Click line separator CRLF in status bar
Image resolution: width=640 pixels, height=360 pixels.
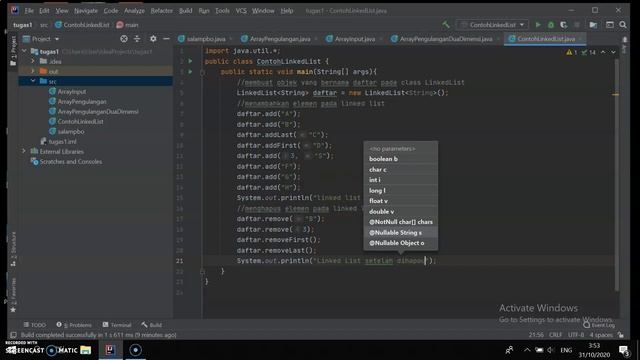556,335
